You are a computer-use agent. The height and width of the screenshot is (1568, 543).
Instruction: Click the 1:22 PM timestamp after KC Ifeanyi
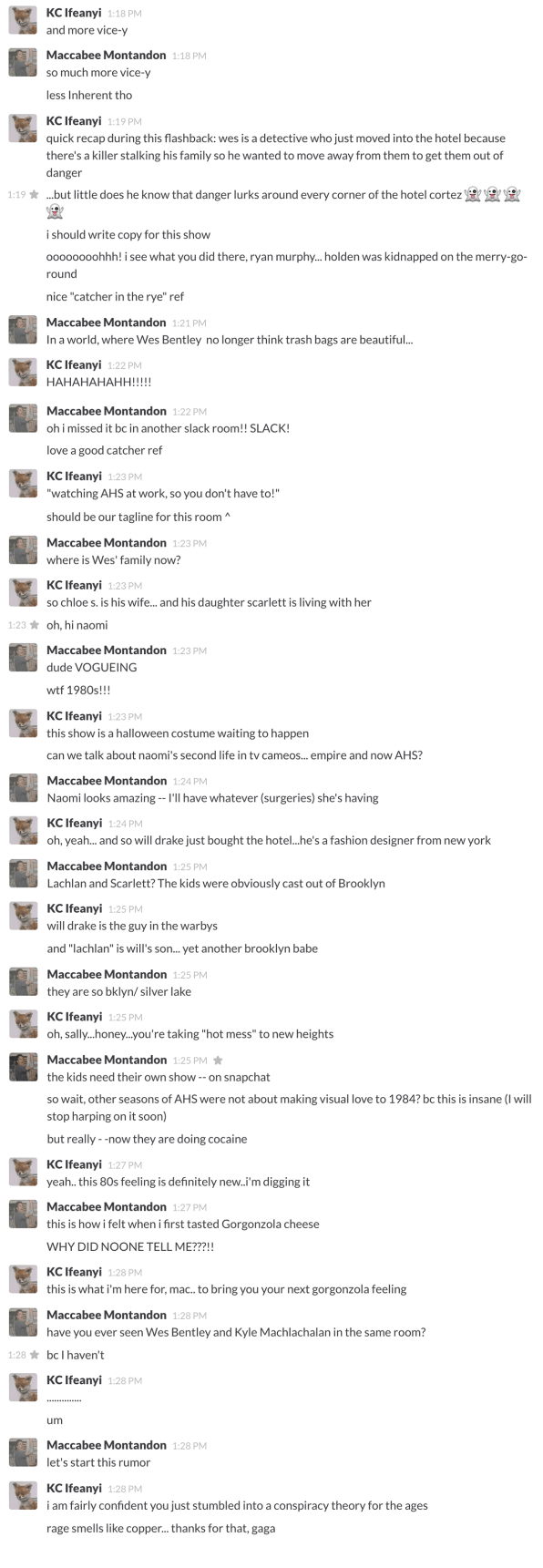(x=124, y=365)
